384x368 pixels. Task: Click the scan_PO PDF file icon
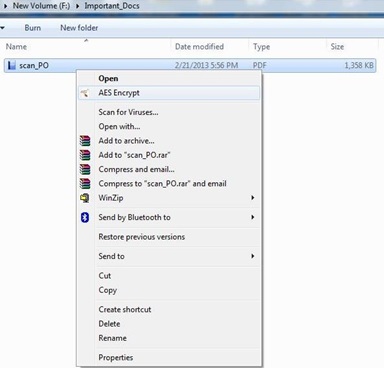click(12, 65)
